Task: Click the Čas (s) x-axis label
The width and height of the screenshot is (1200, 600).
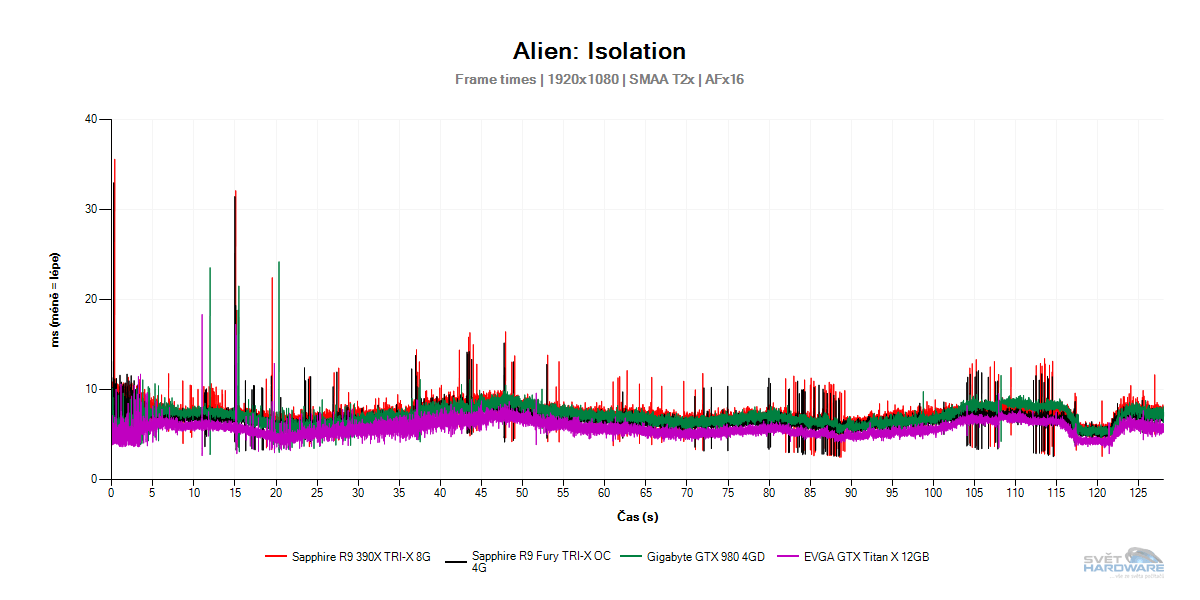Action: [x=637, y=516]
